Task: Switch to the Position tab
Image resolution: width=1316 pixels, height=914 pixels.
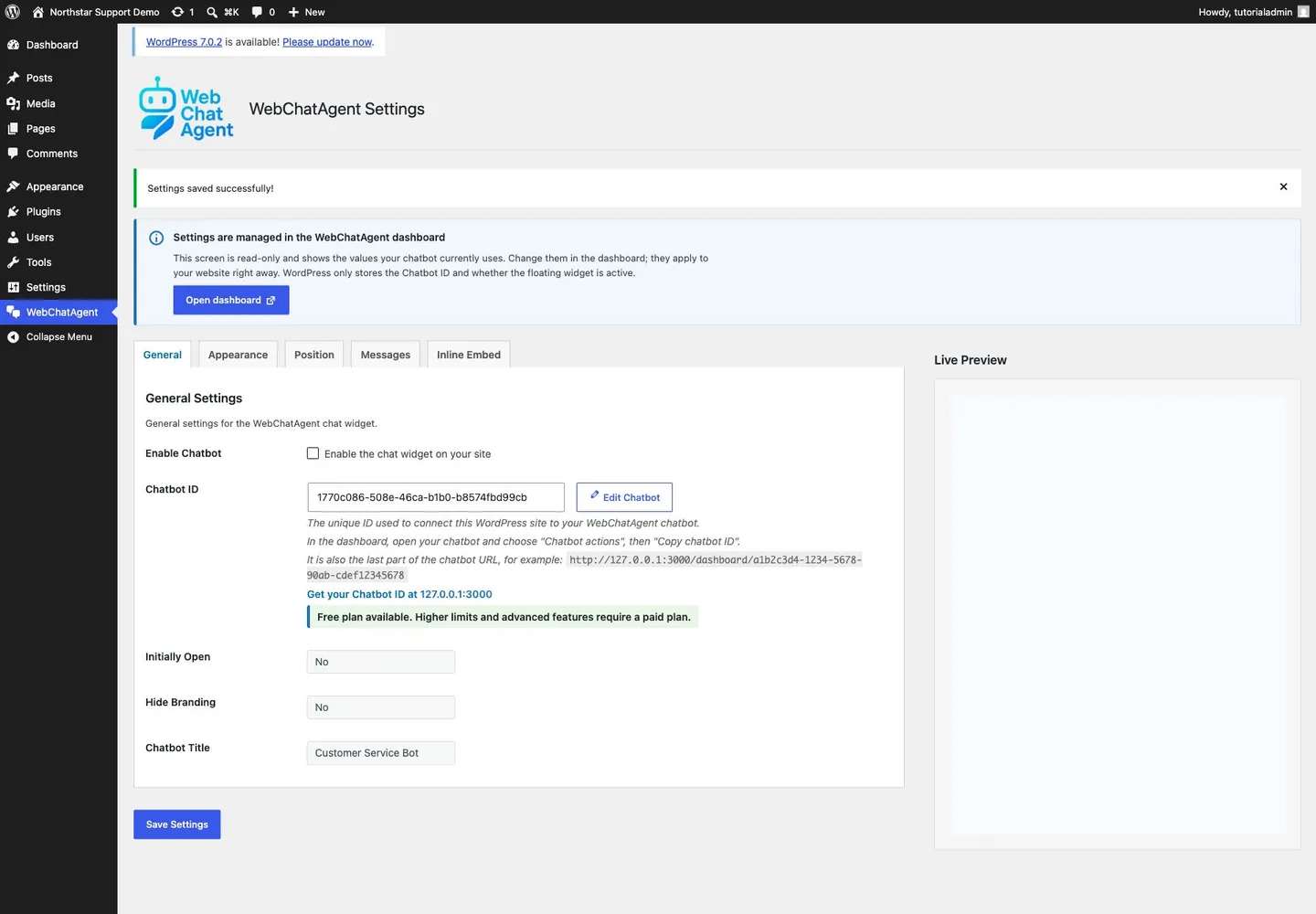Action: (x=314, y=355)
